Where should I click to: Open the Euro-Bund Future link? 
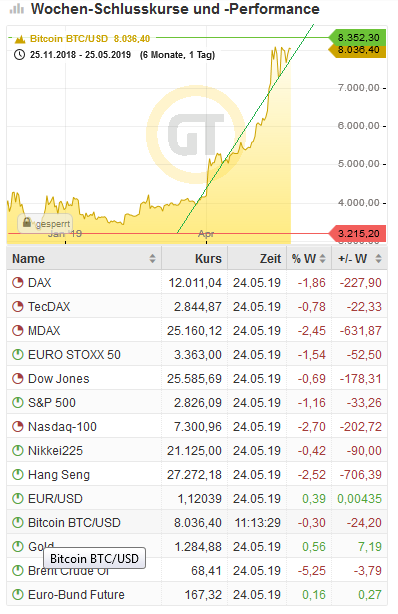pyautogui.click(x=76, y=594)
